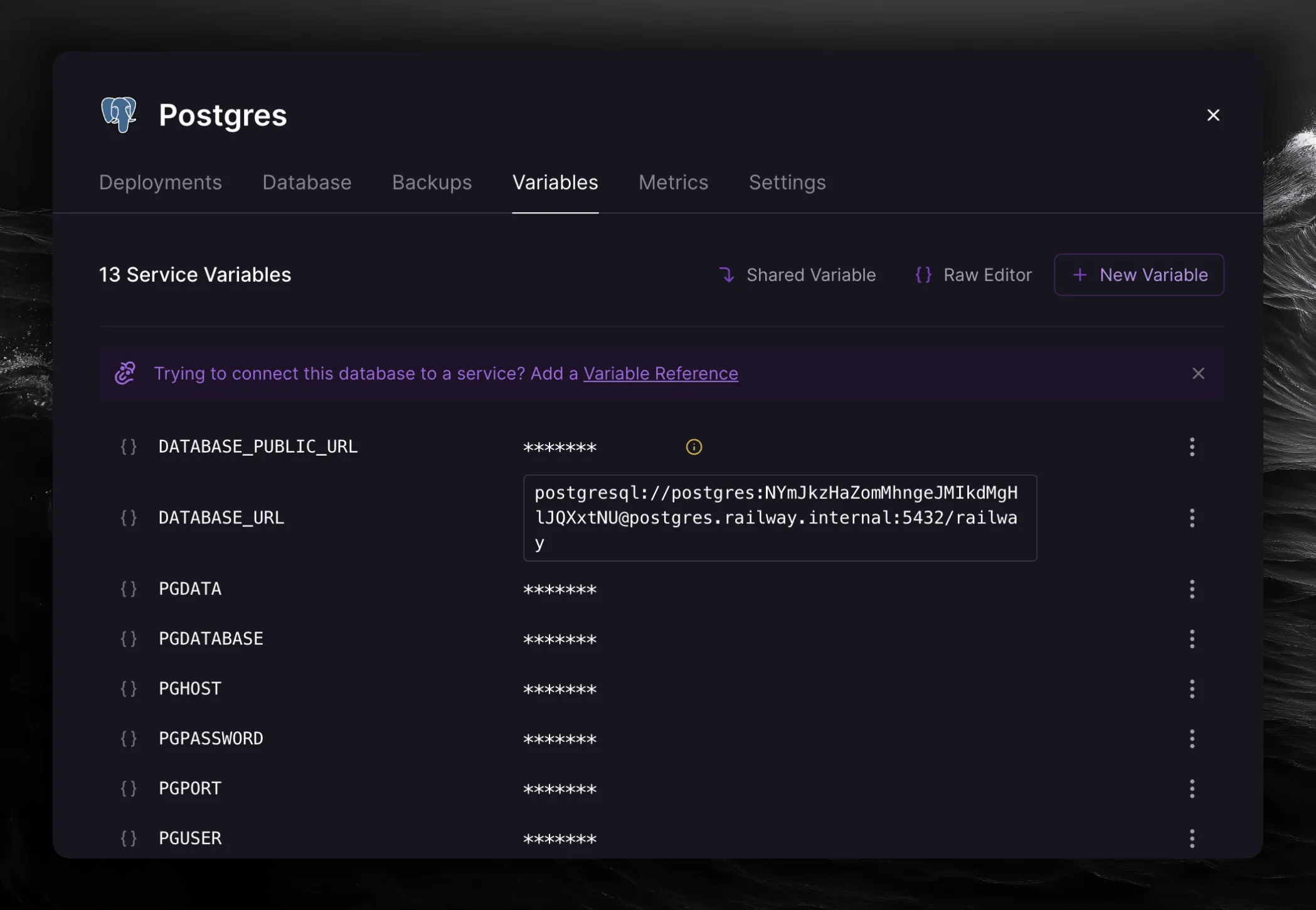Dismiss the Variable Reference banner
Viewport: 1316px width, 910px height.
click(1198, 373)
